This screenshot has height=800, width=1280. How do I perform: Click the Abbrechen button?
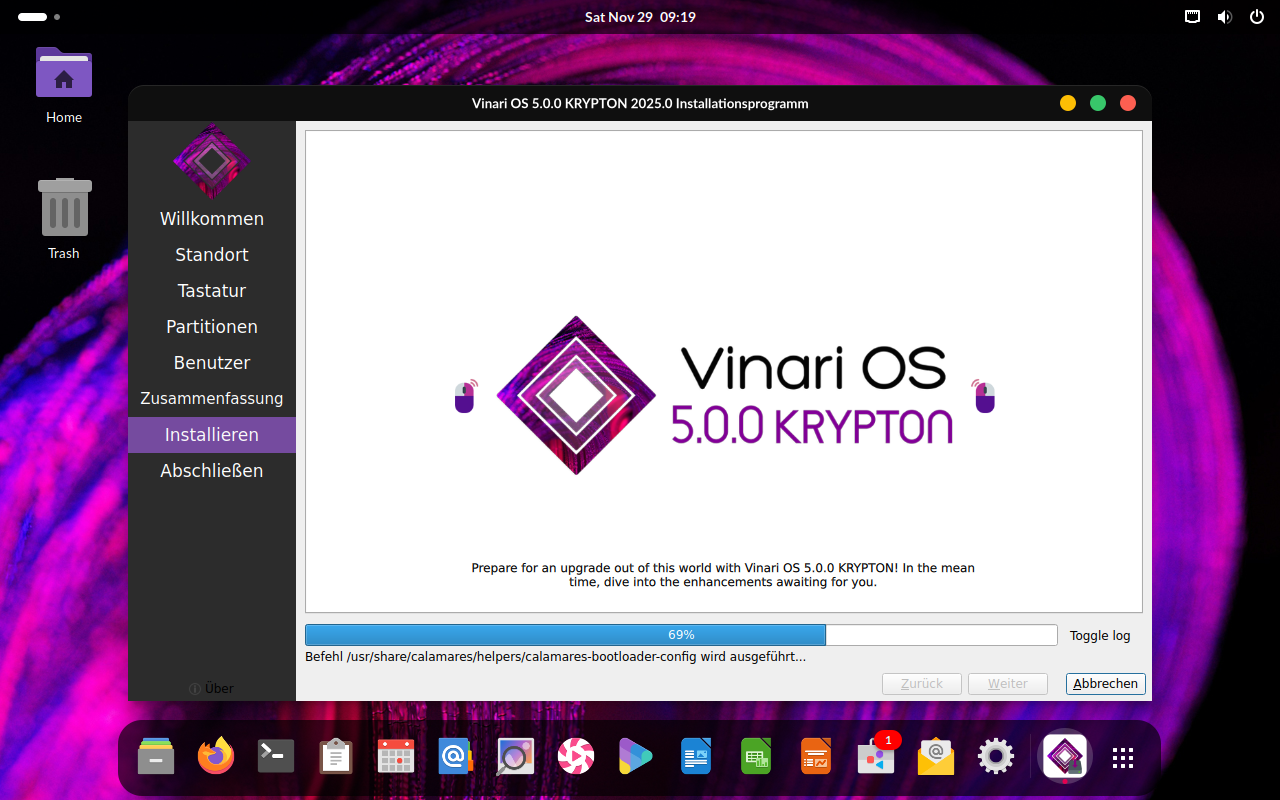coord(1106,684)
